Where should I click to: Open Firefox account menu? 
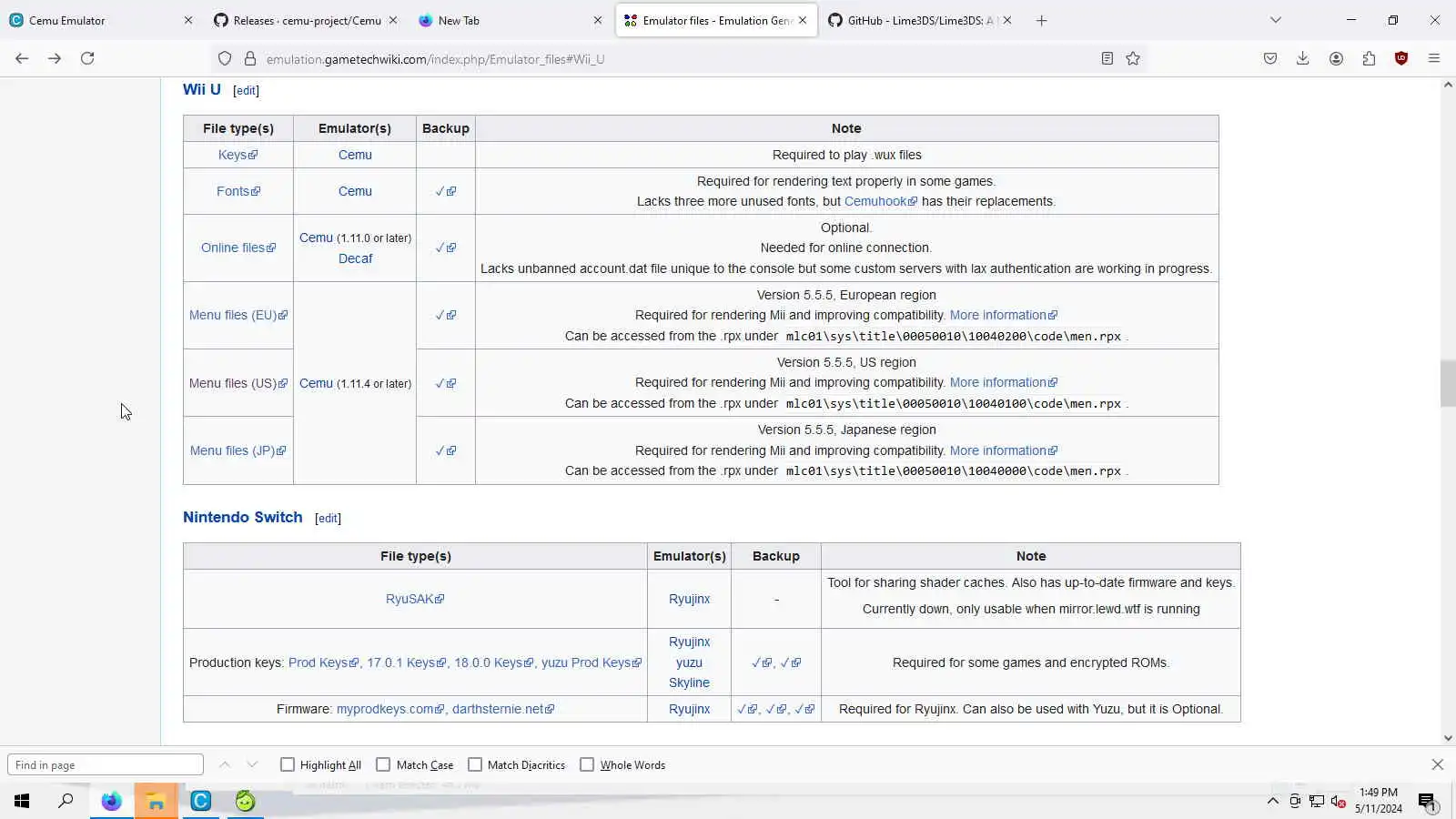[1336, 58]
